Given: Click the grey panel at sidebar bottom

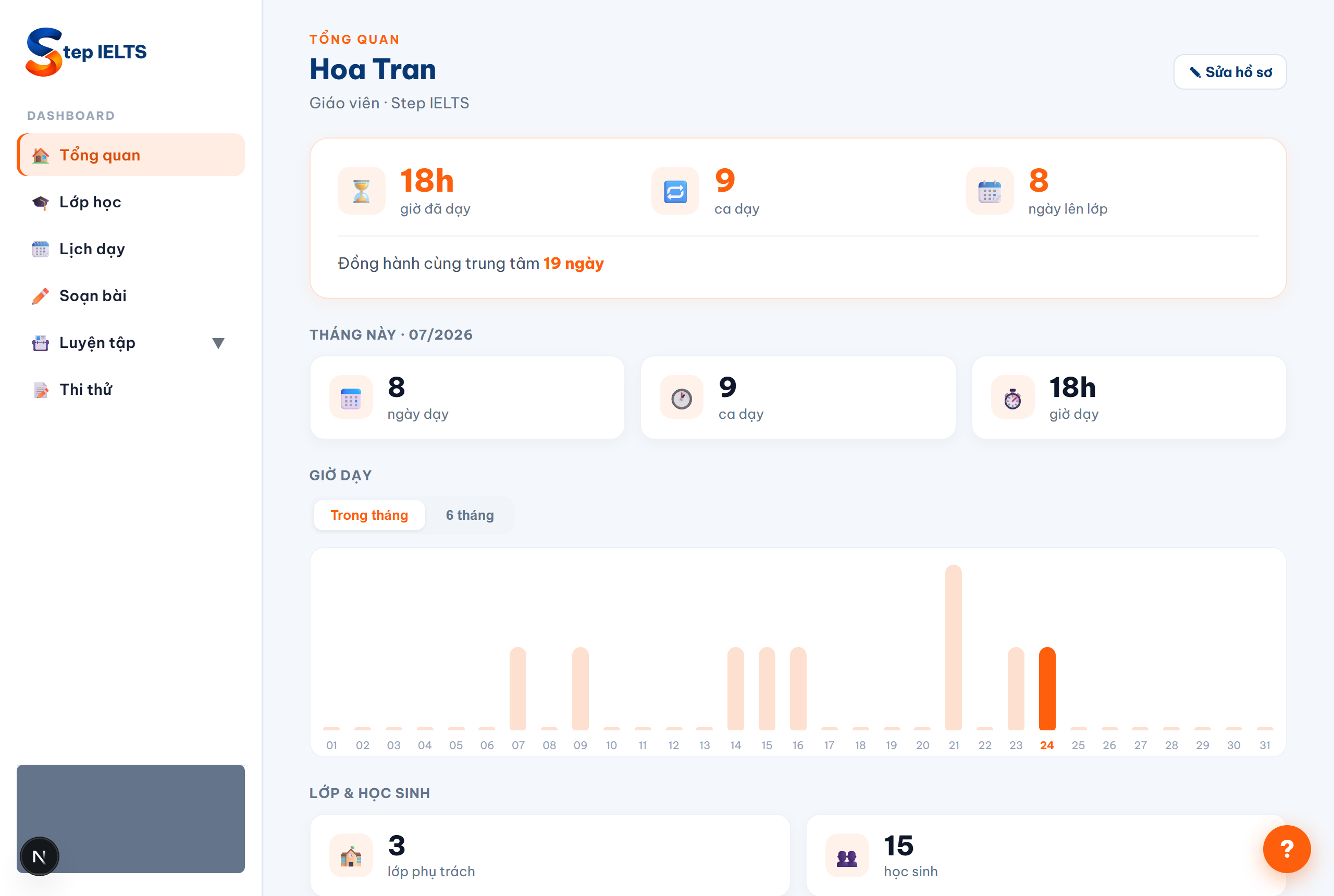Looking at the screenshot, I should 131,818.
